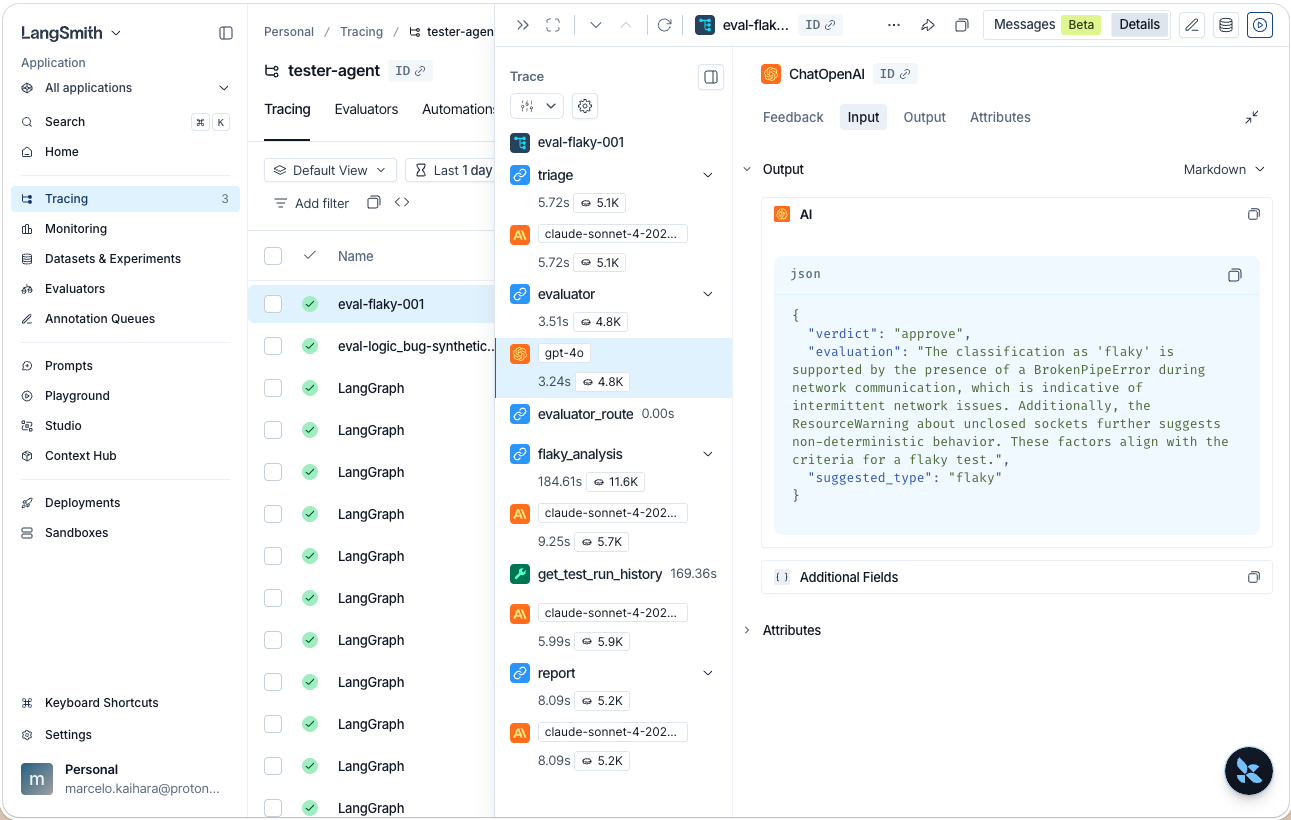Collapse the flaky_analysis node
The width and height of the screenshot is (1291, 820).
pyautogui.click(x=708, y=454)
